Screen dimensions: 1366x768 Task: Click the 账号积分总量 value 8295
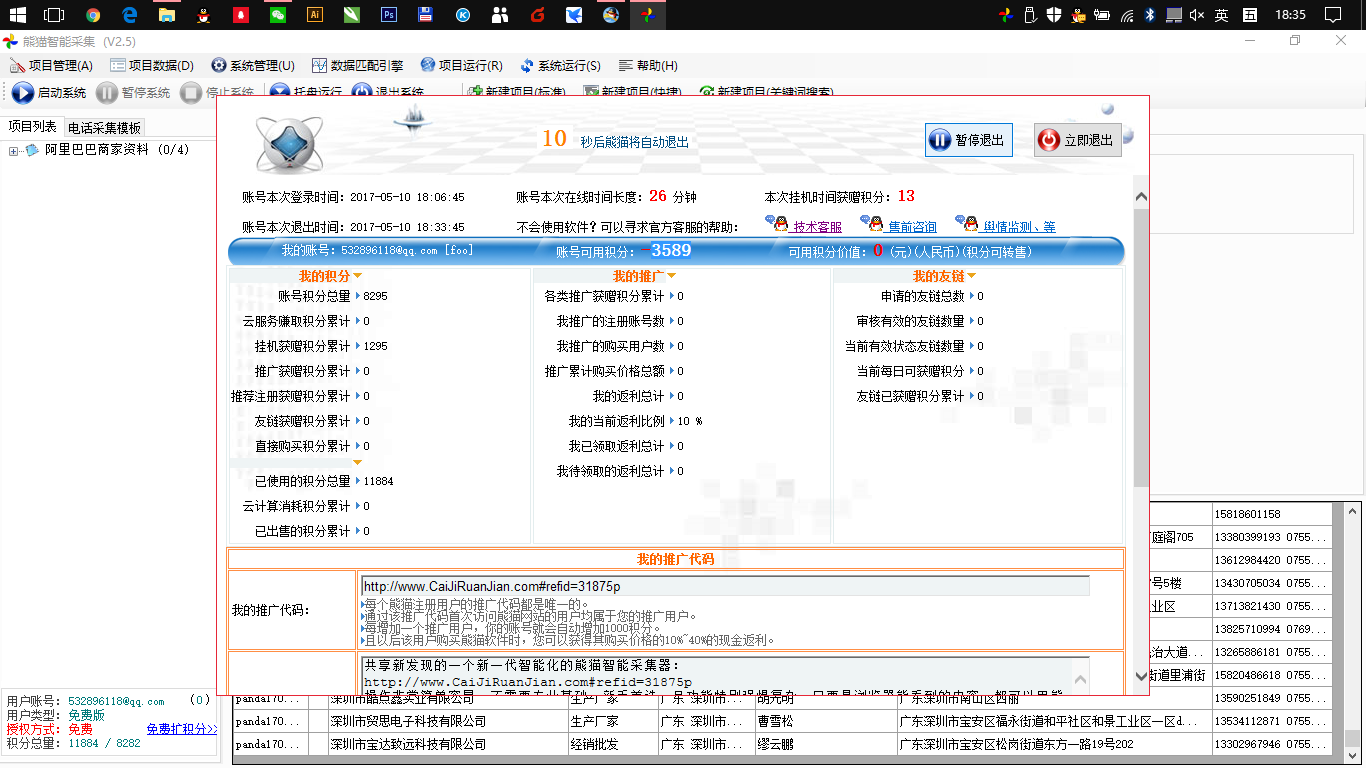(x=376, y=296)
